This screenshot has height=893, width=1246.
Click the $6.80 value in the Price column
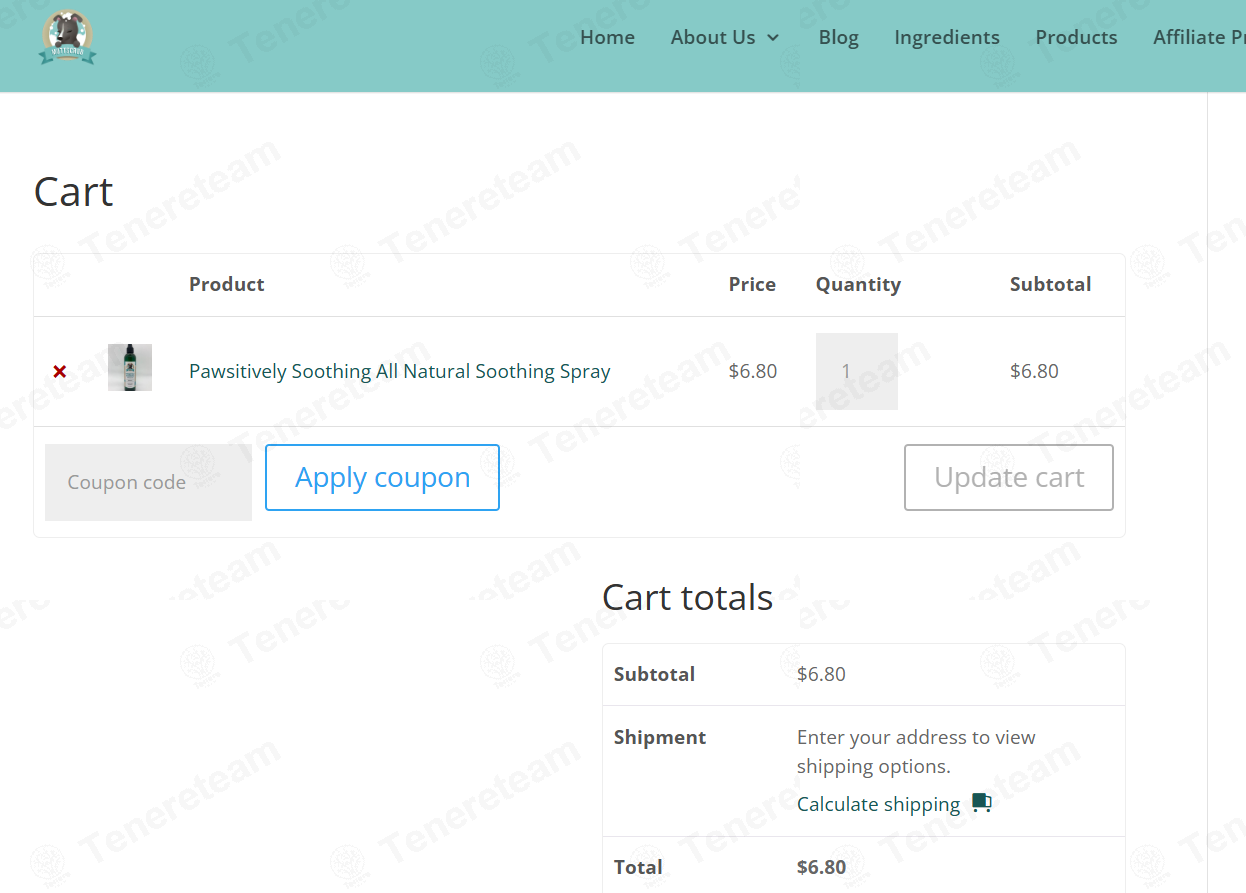click(x=753, y=371)
